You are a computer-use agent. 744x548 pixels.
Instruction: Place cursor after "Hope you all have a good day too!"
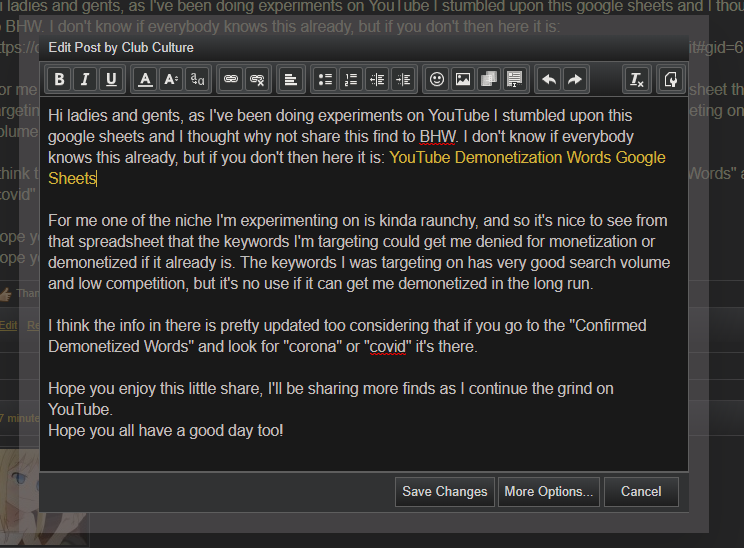tap(284, 431)
